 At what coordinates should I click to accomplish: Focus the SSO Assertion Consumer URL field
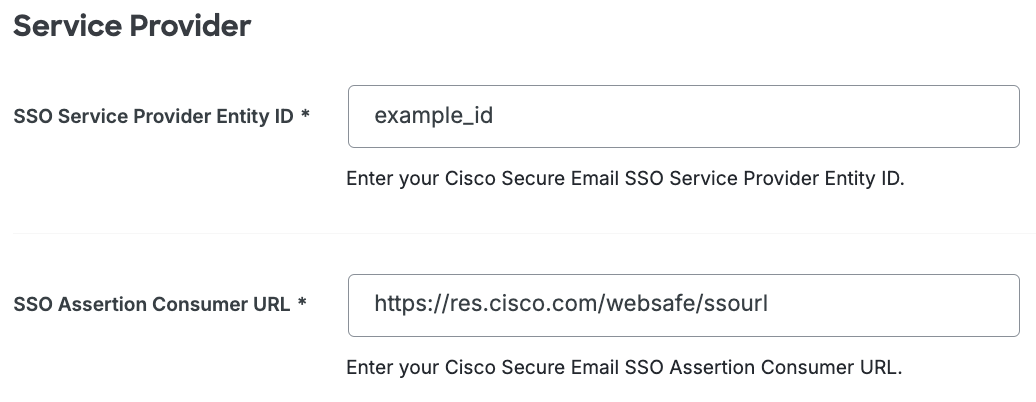(x=683, y=305)
